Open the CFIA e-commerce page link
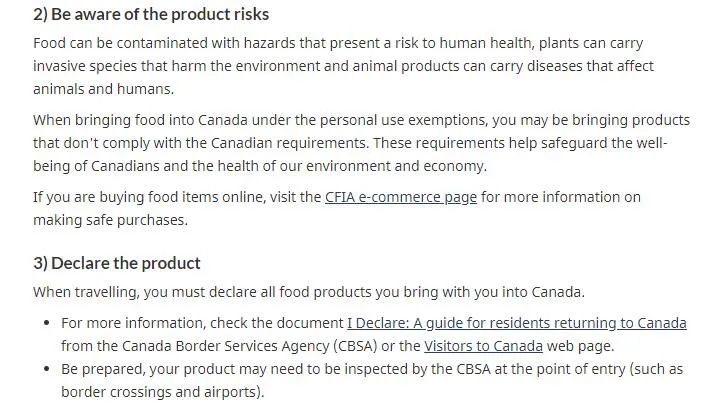This screenshot has width=727, height=412. pyautogui.click(x=400, y=197)
